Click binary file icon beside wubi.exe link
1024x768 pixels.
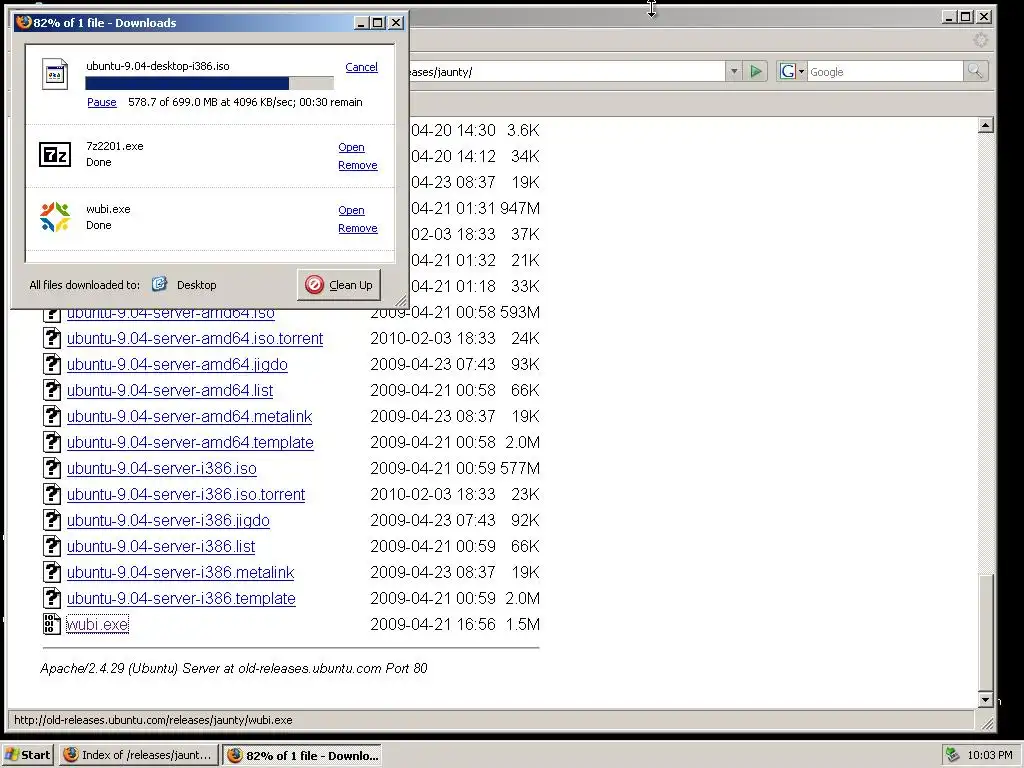52,624
